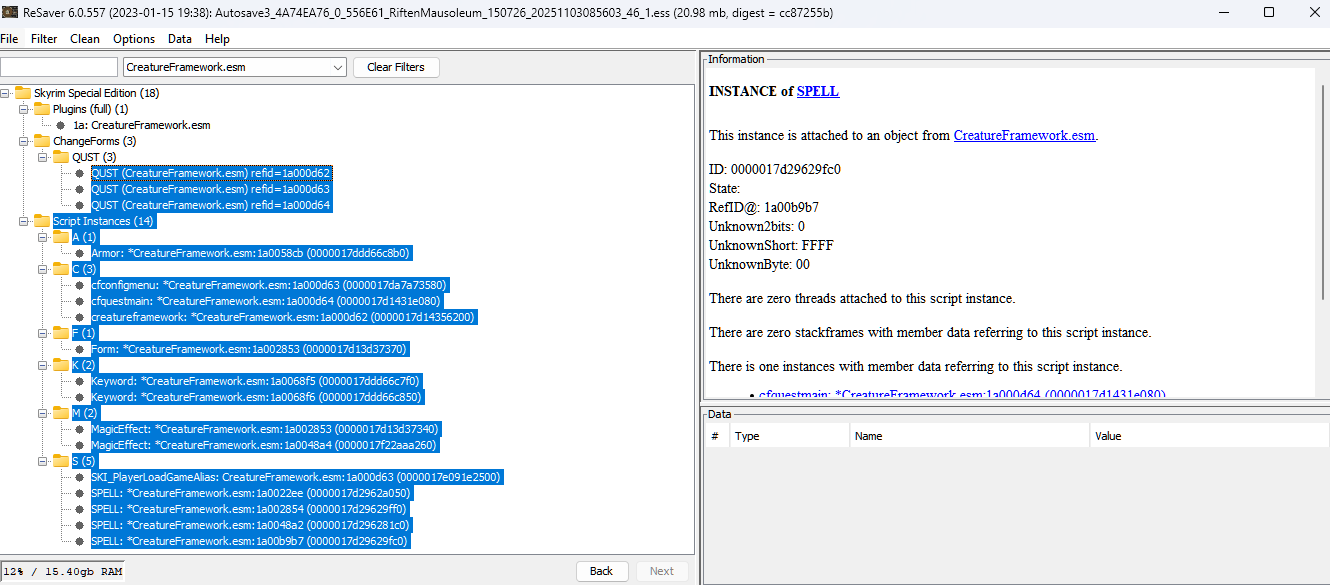This screenshot has width=1330, height=585.
Task: Collapse the K (2) group
Action: [x=43, y=365]
